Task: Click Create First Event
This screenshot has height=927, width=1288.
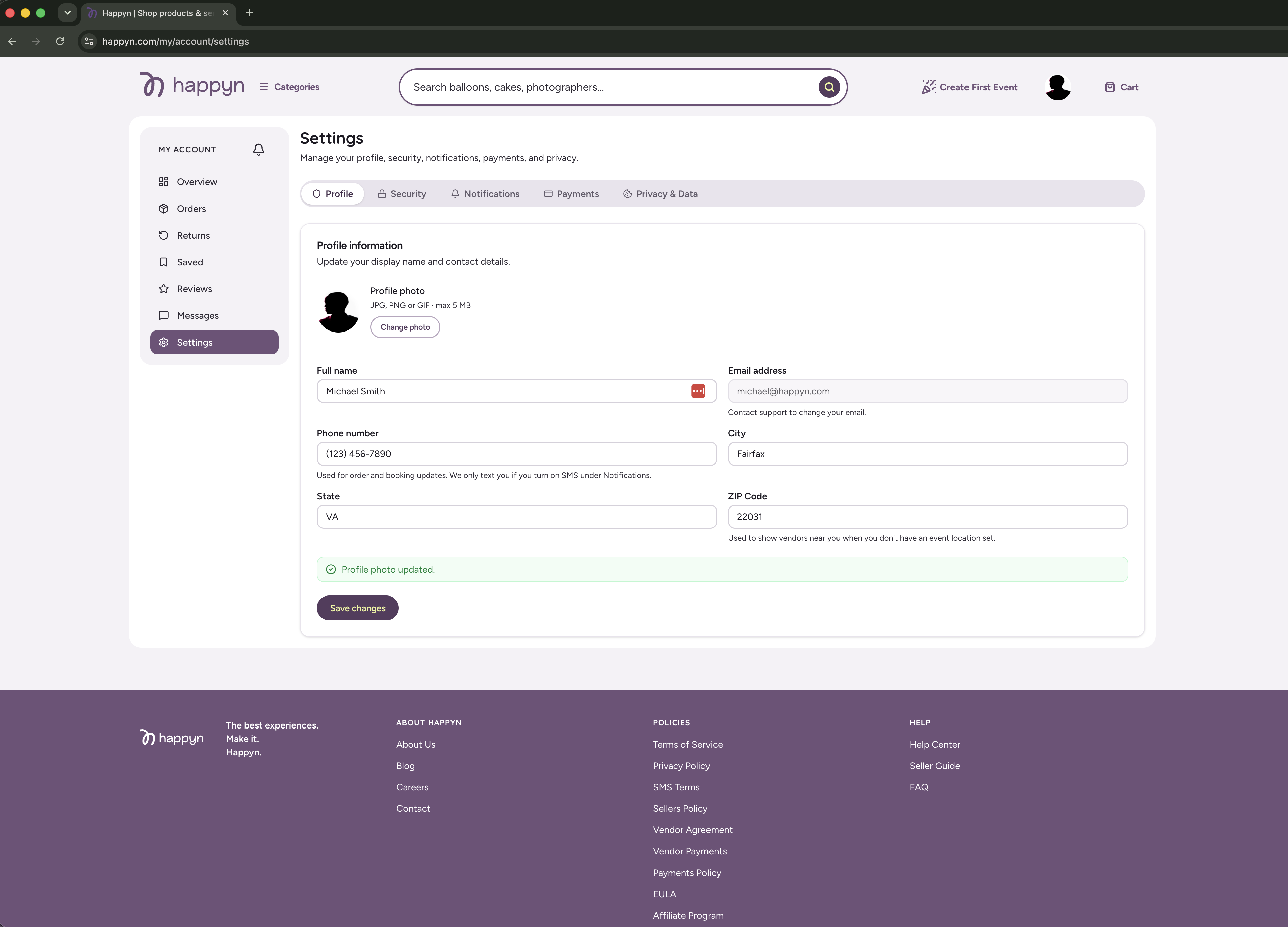Action: pos(970,87)
